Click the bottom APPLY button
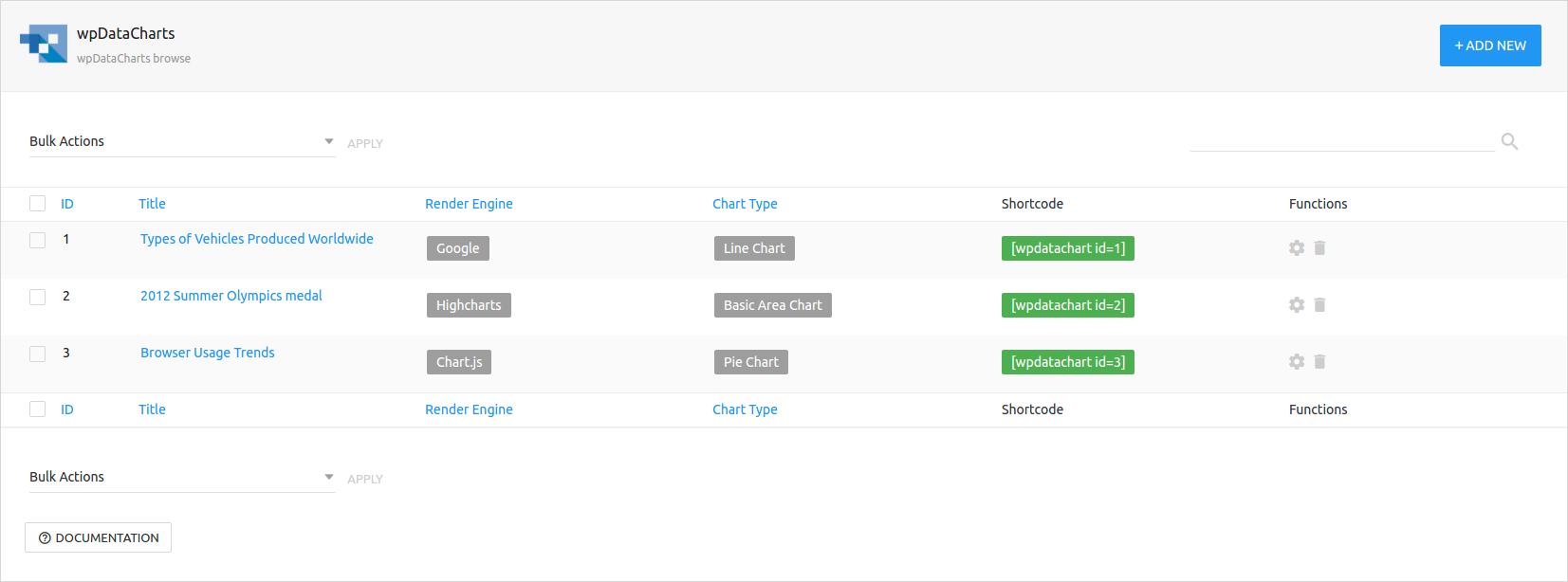1568x582 pixels. [x=365, y=479]
